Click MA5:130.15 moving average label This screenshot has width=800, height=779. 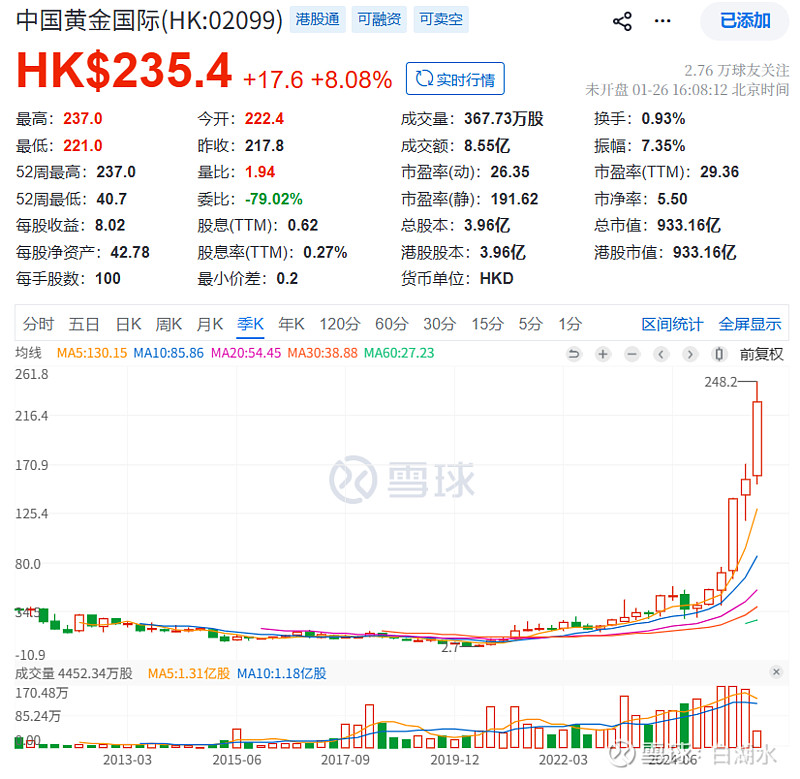tap(92, 353)
